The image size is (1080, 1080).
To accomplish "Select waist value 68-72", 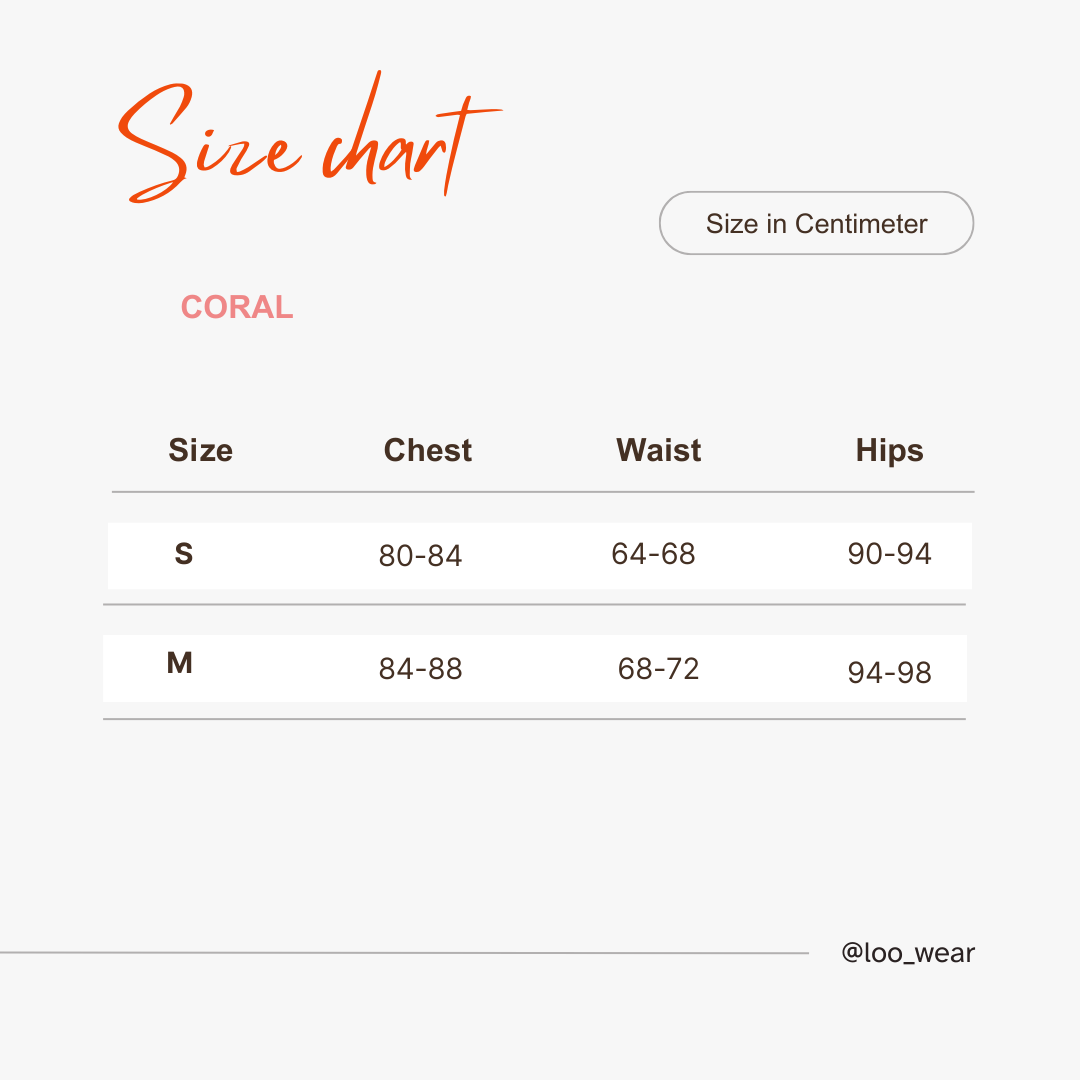I will click(658, 669).
